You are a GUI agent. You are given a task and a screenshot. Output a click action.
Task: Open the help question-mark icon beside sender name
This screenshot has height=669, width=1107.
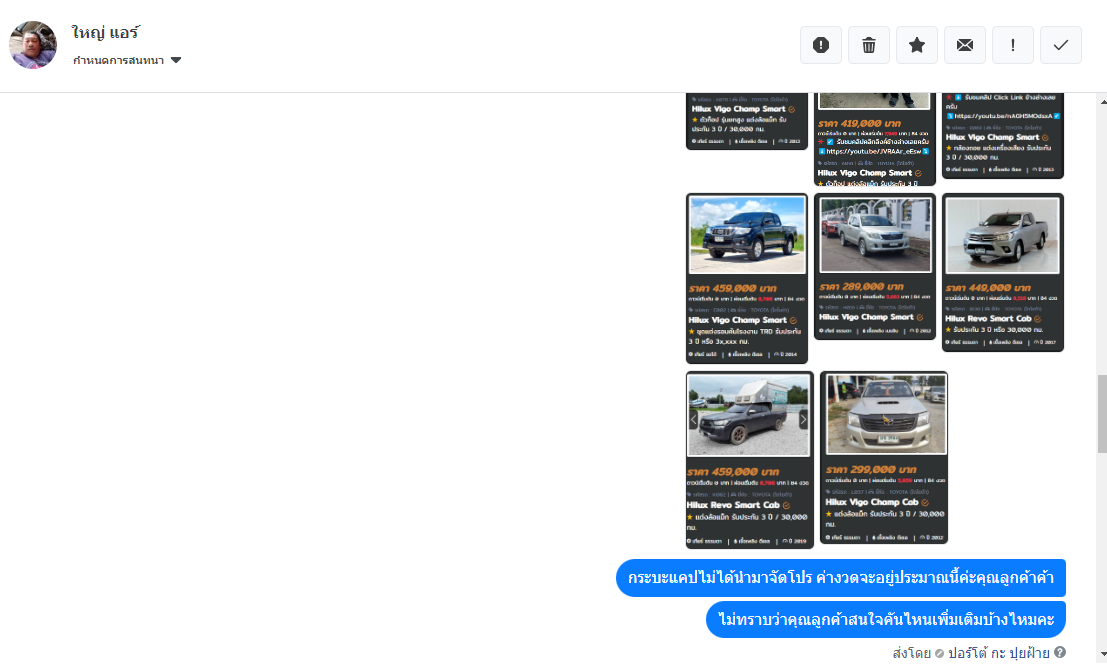tap(1060, 653)
